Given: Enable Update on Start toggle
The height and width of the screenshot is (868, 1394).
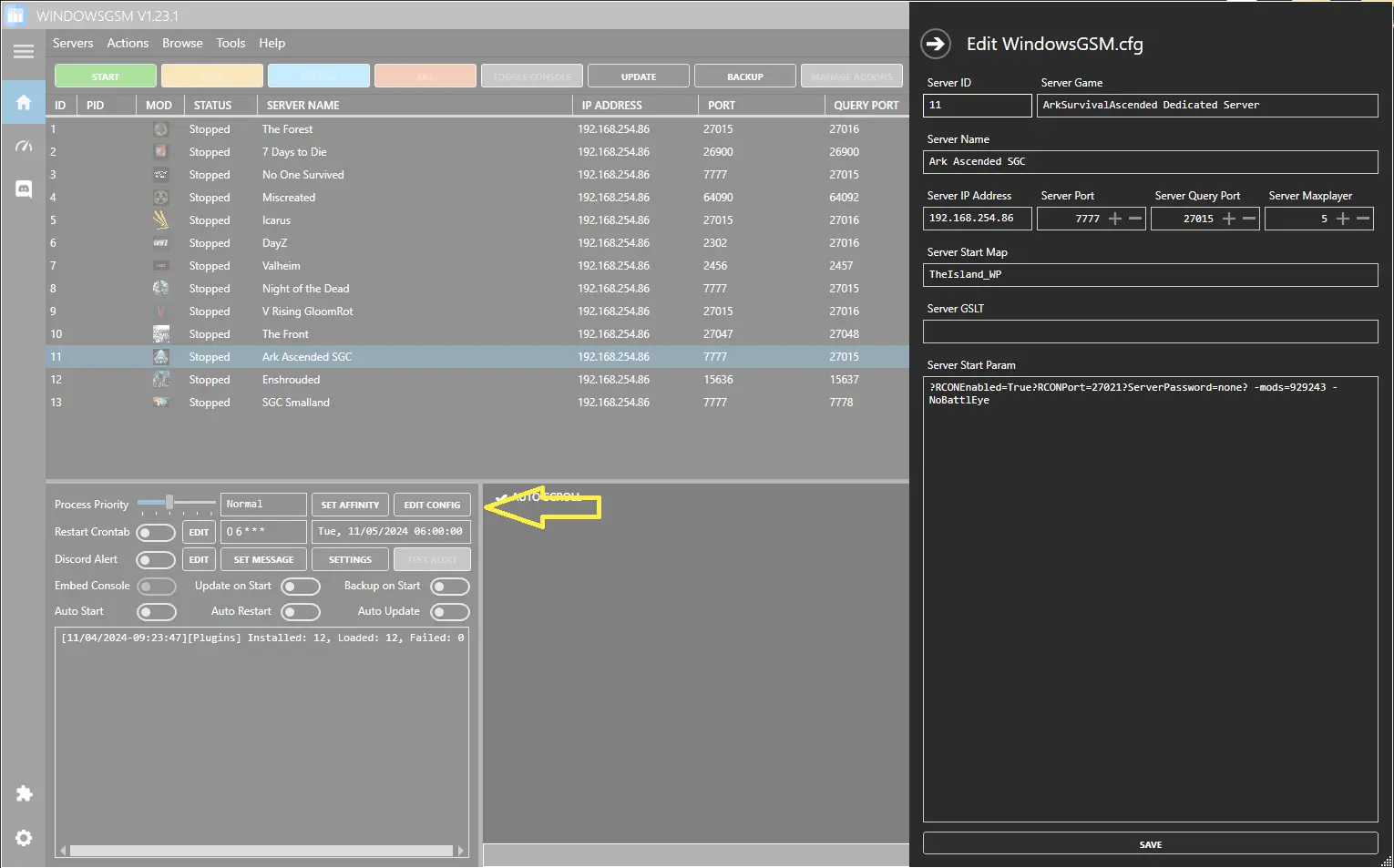Looking at the screenshot, I should coord(301,587).
